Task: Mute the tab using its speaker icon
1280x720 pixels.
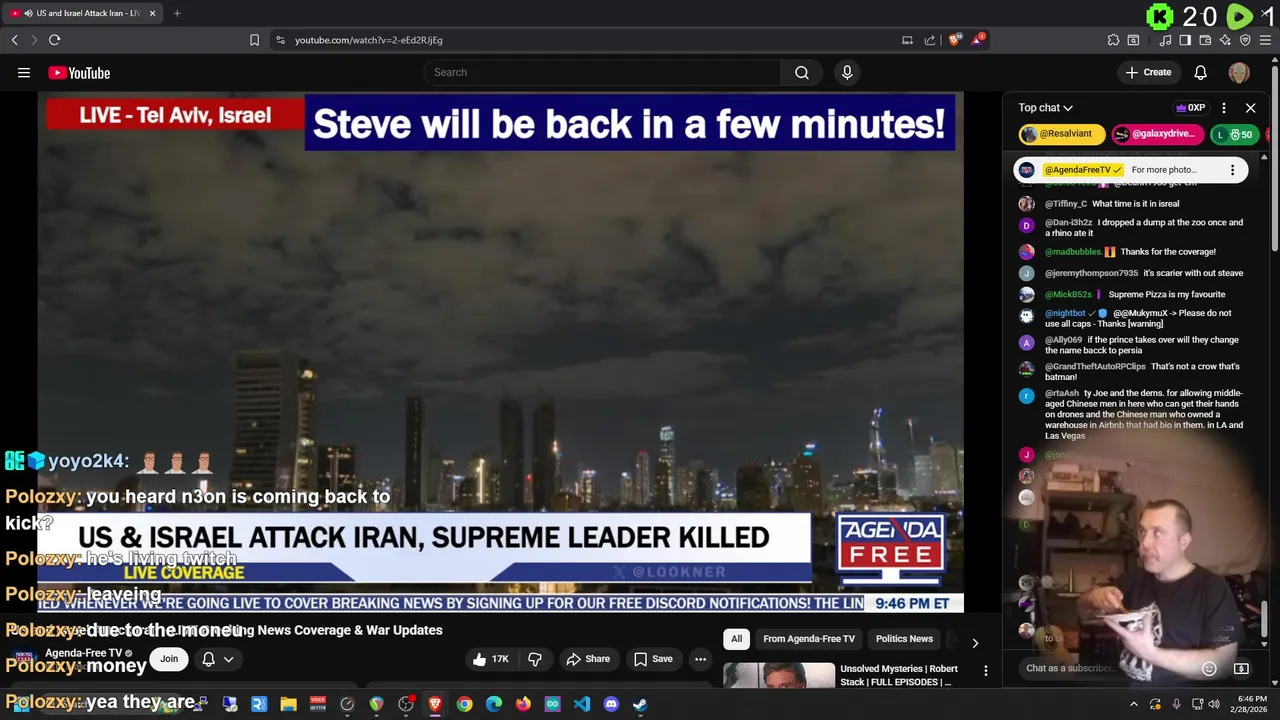Action: pyautogui.click(x=27, y=13)
